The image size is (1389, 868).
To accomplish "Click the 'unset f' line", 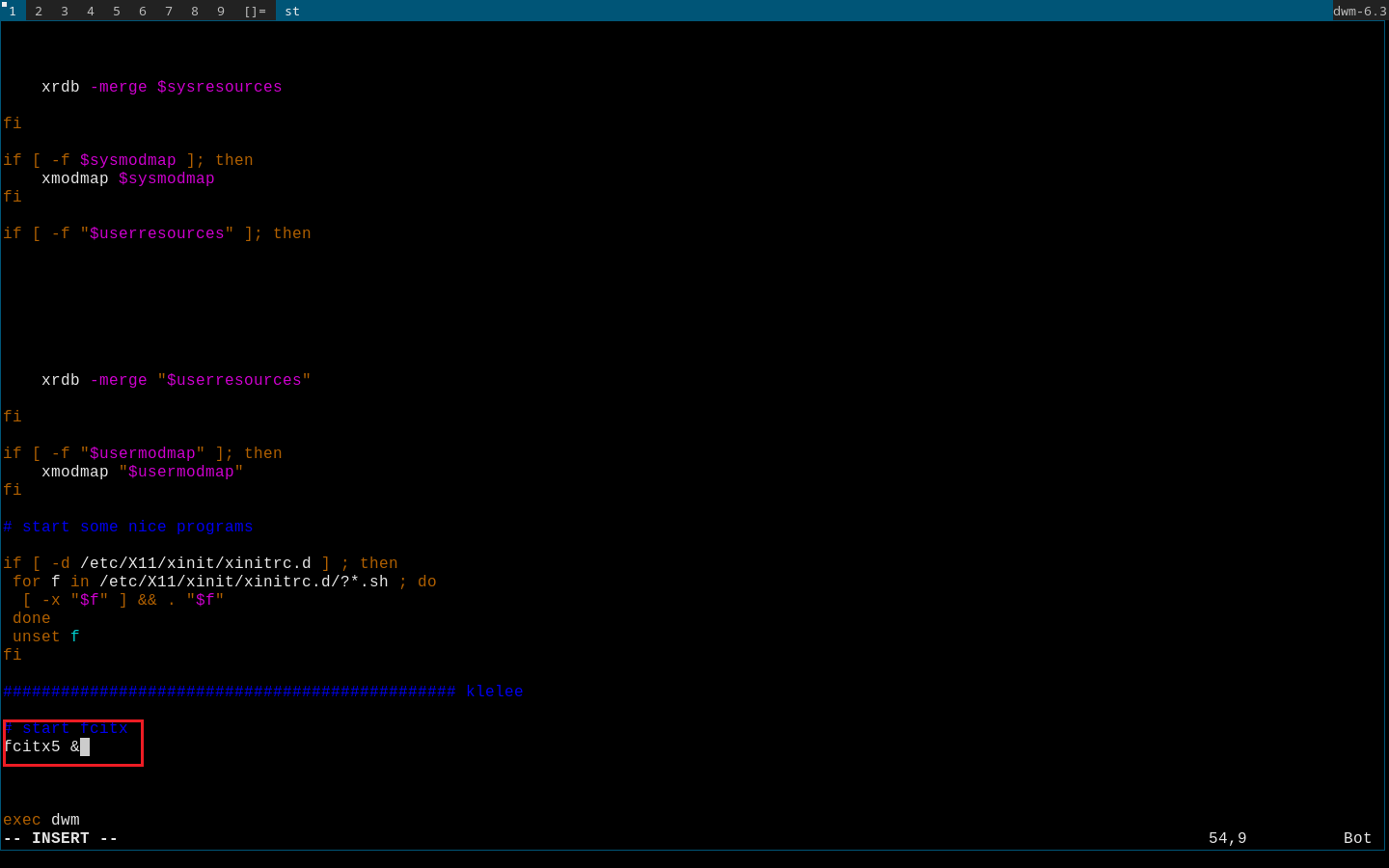I will click(46, 637).
